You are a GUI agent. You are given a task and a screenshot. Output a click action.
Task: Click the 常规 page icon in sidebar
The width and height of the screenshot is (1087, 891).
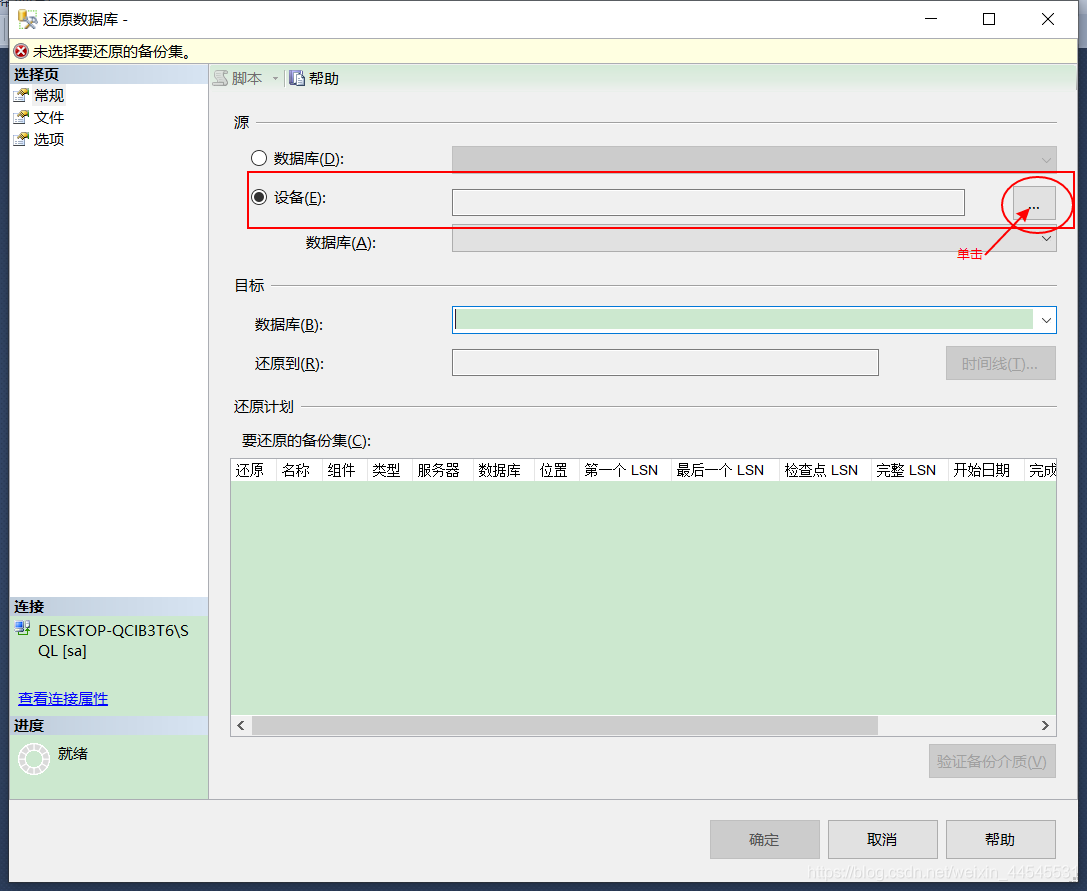pos(22,95)
